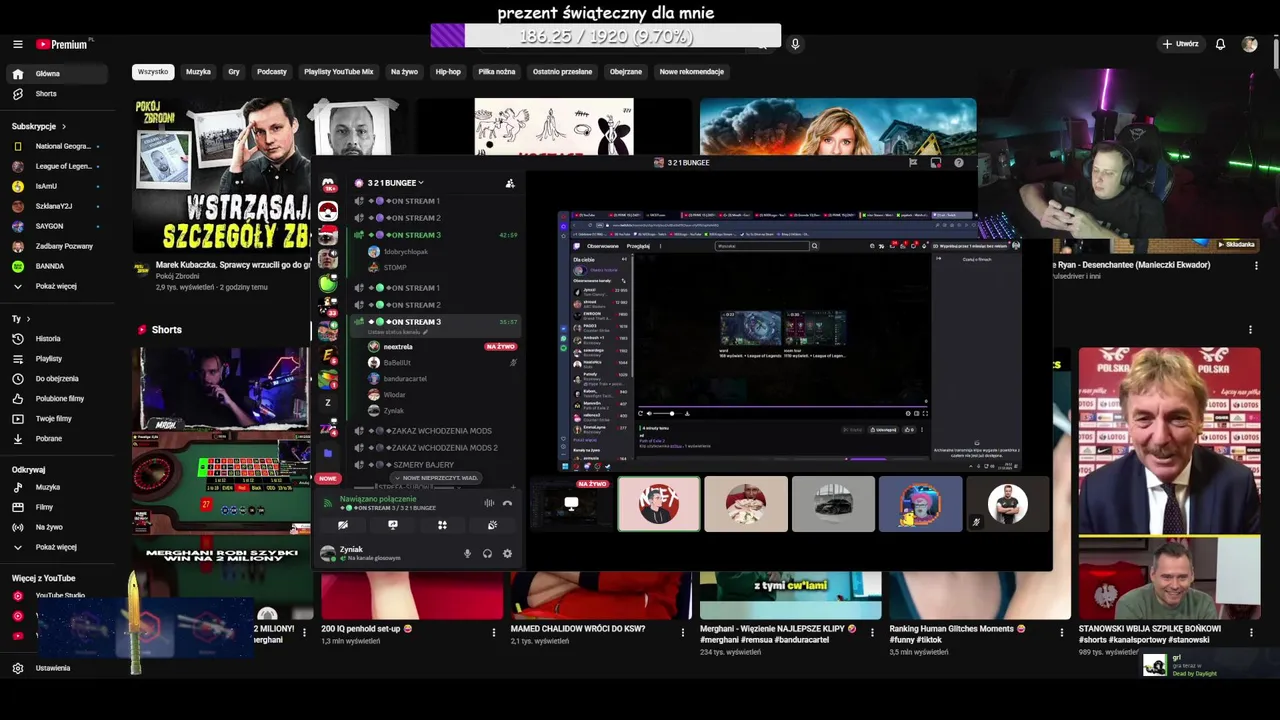Open Twoje filmy in the sidebar

pos(58,419)
